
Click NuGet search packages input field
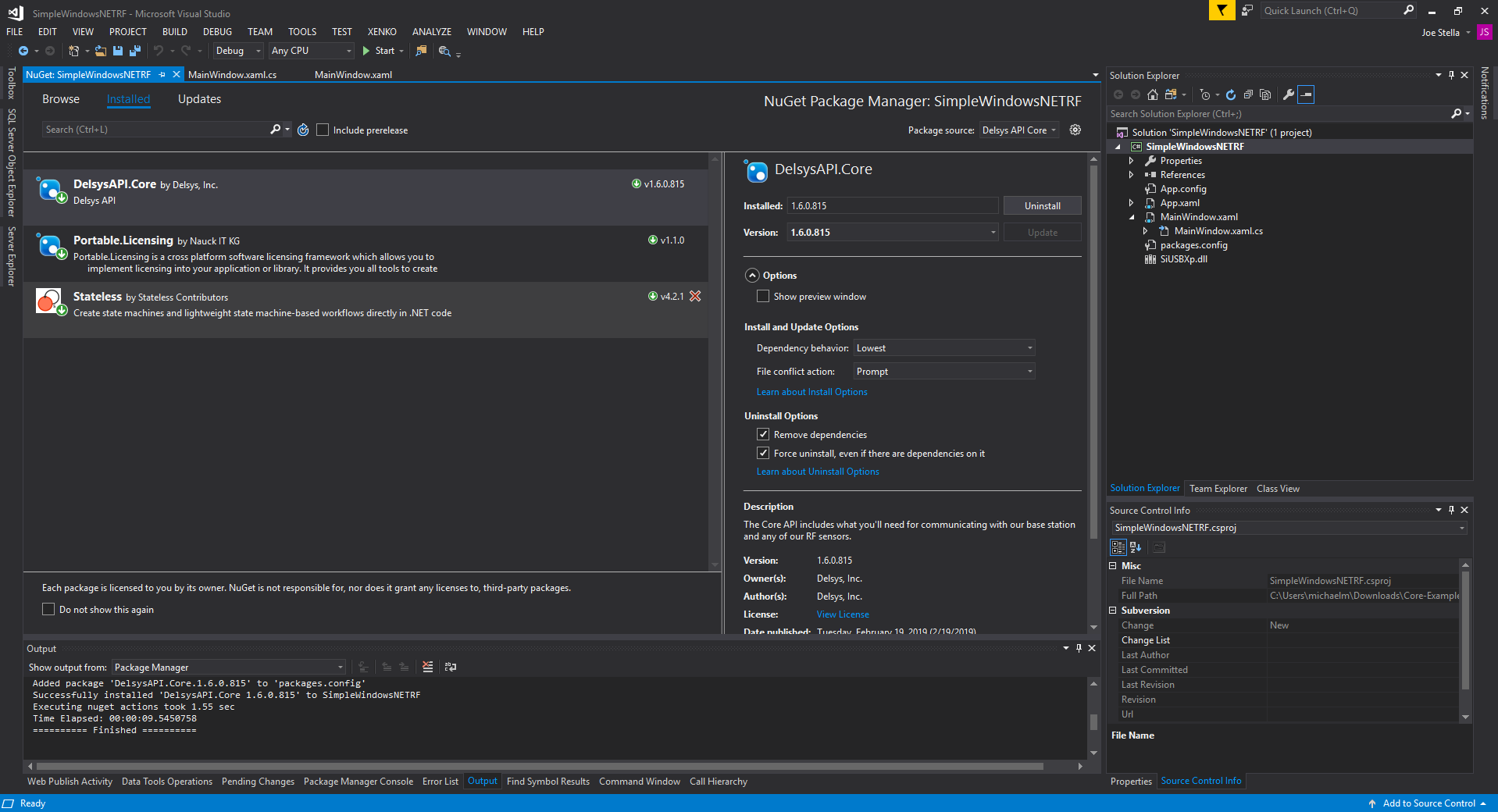click(156, 130)
